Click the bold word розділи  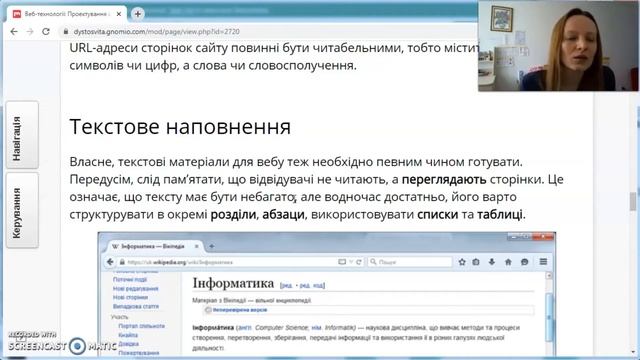[233, 214]
